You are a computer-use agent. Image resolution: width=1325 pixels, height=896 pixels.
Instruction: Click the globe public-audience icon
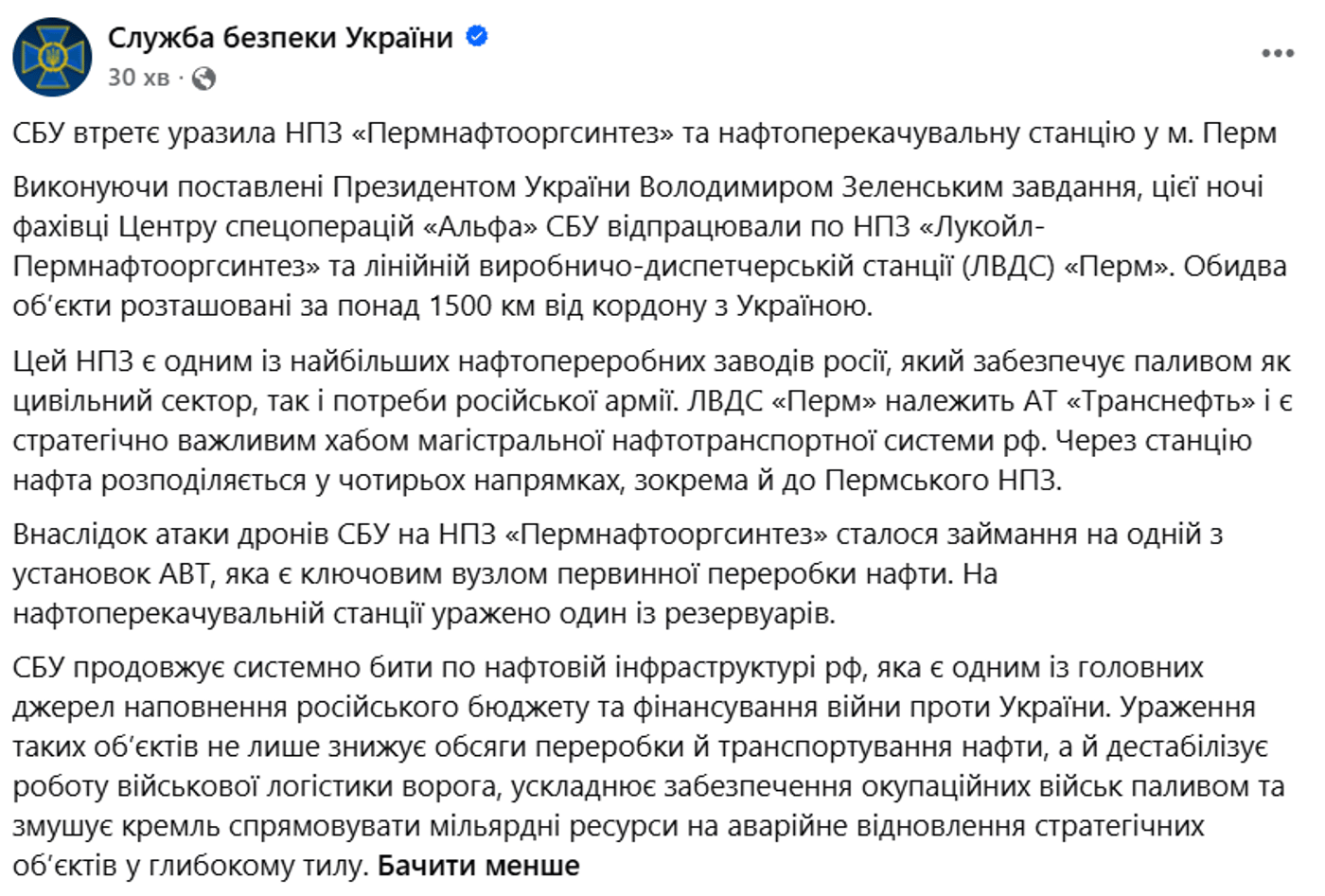(x=203, y=79)
